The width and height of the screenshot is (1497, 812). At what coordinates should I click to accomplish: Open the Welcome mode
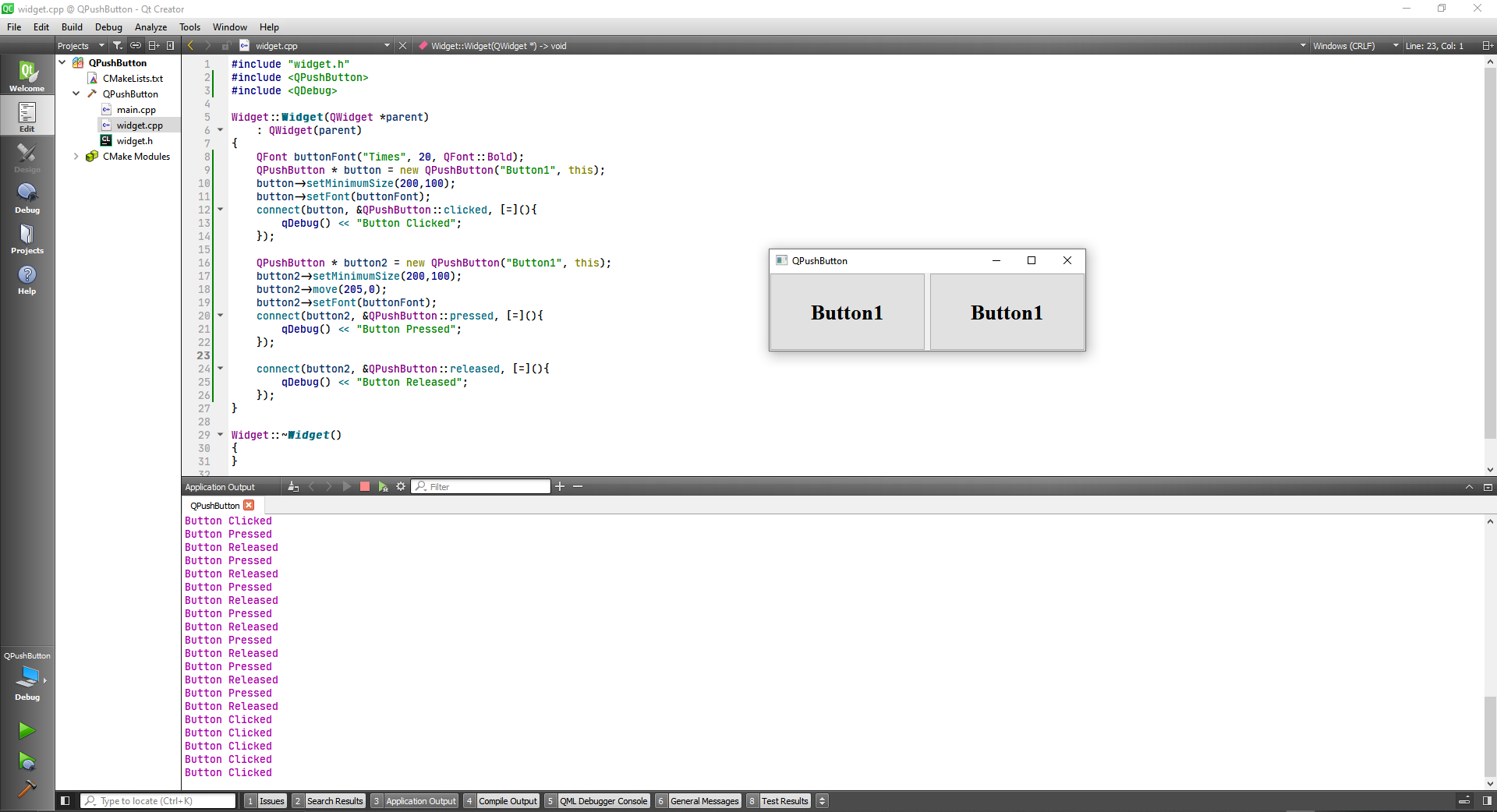click(x=27, y=76)
